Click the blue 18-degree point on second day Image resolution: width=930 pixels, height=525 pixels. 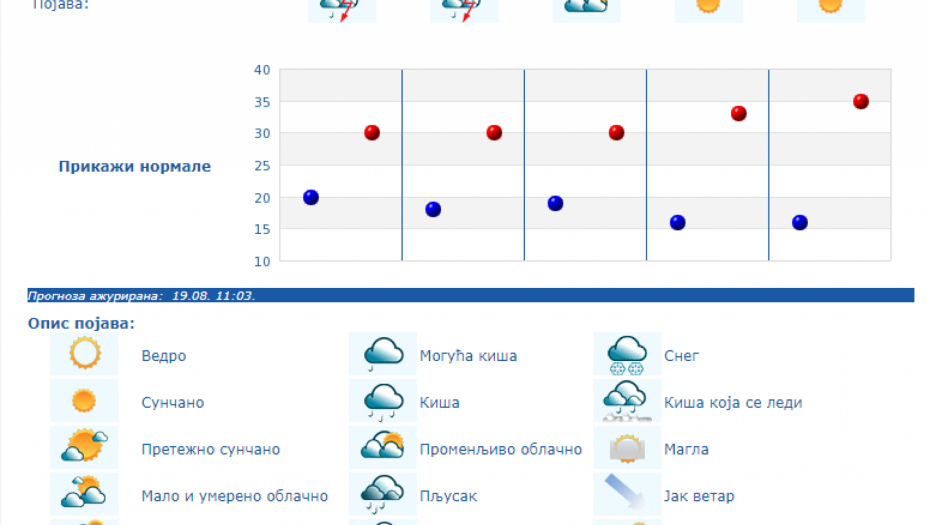(x=433, y=209)
